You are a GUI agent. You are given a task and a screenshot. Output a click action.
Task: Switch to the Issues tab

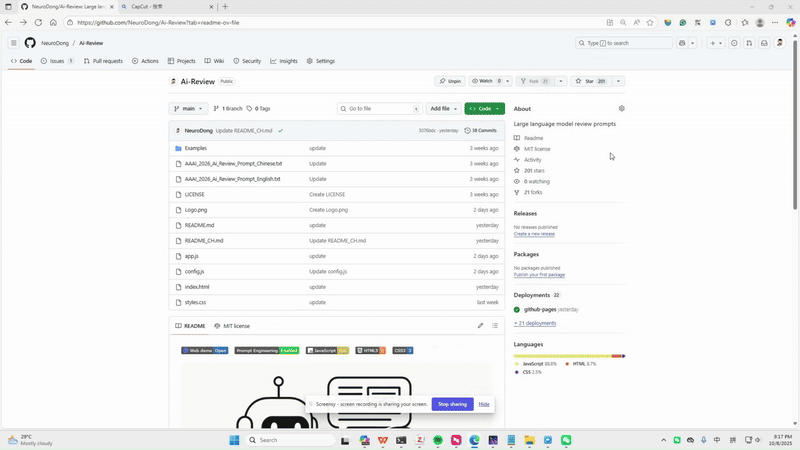(x=57, y=61)
